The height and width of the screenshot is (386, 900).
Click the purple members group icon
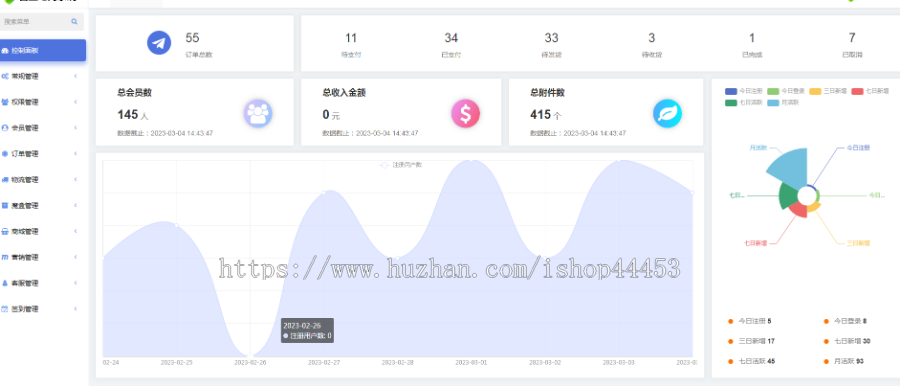(258, 114)
